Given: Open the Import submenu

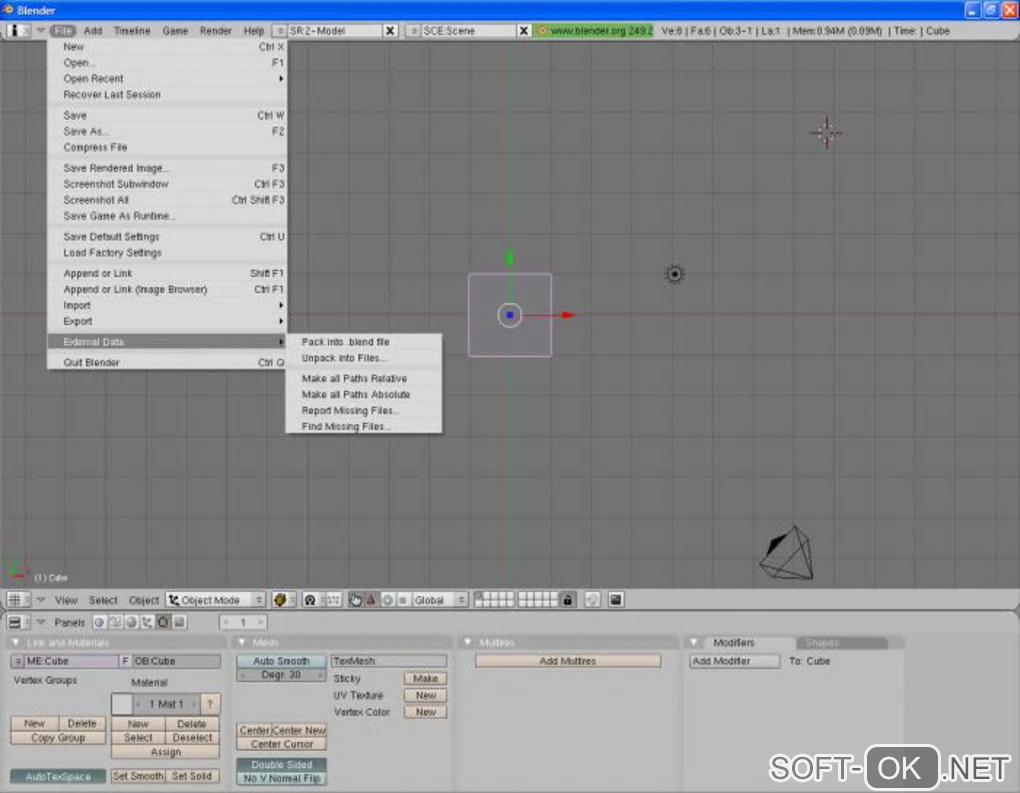Looking at the screenshot, I should click(x=168, y=306).
